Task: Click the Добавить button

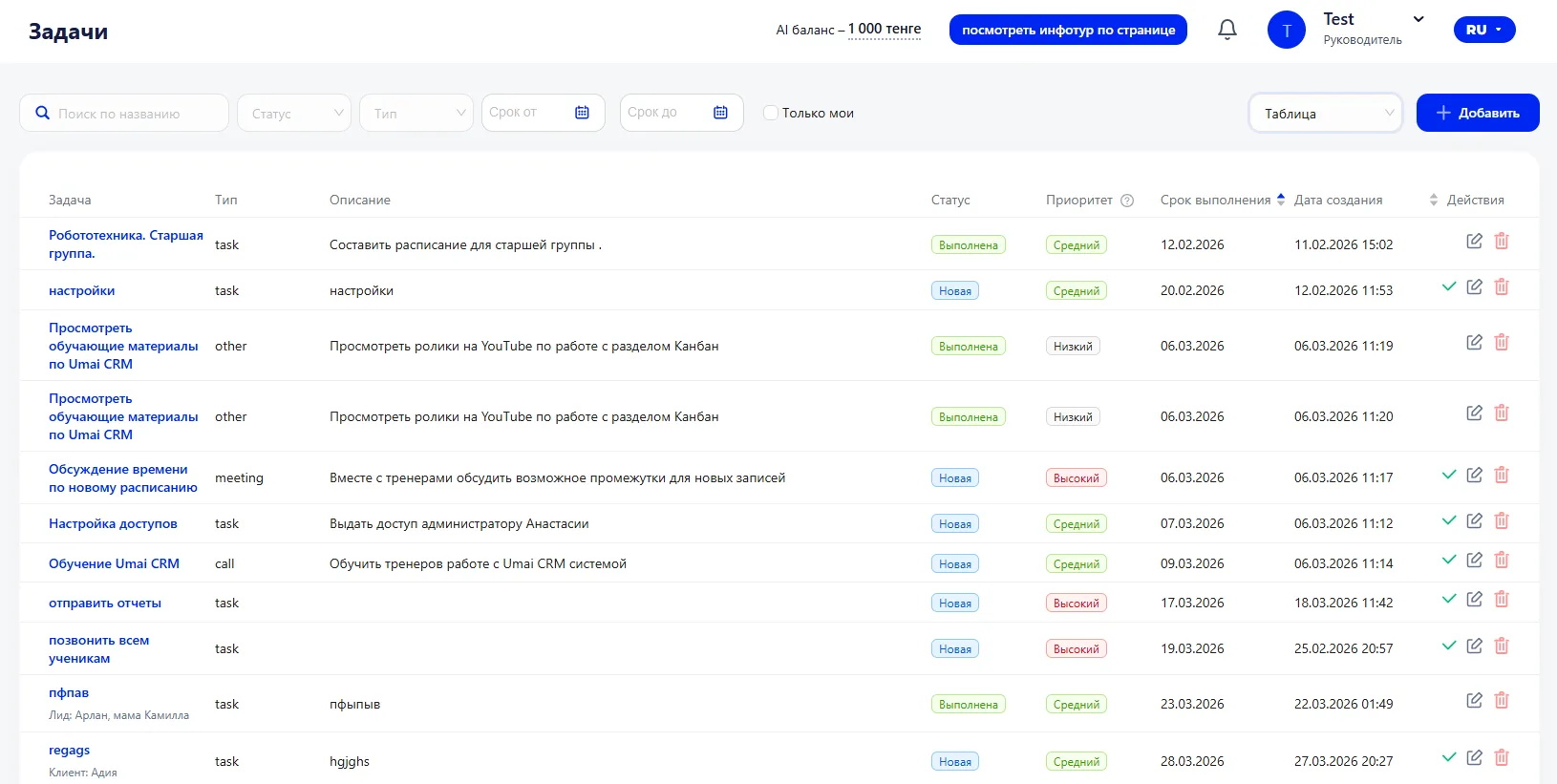Action: pyautogui.click(x=1478, y=113)
